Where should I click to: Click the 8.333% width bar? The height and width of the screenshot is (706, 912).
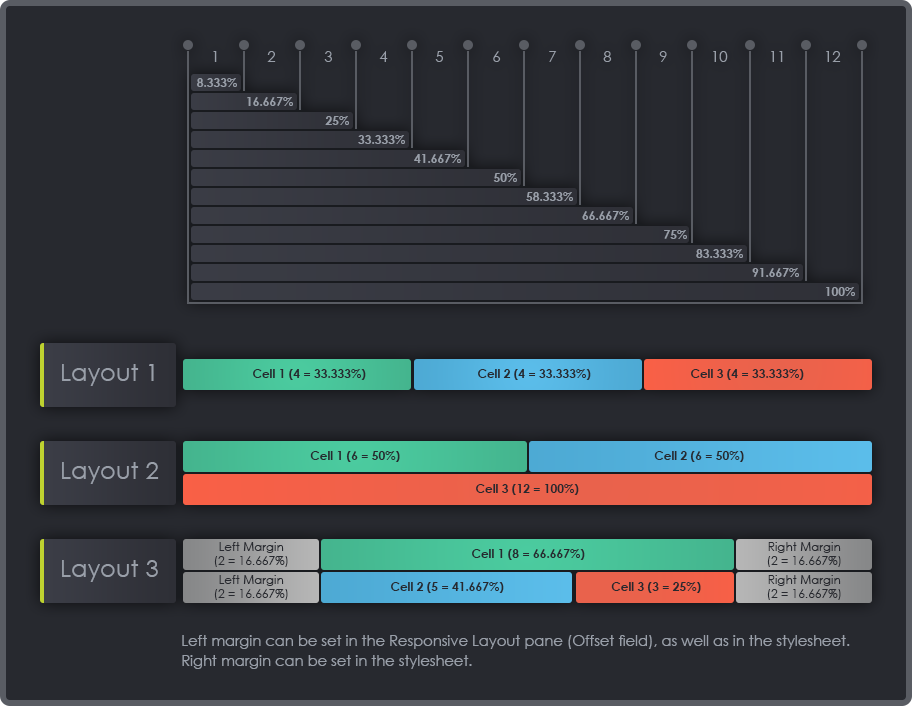pos(216,83)
